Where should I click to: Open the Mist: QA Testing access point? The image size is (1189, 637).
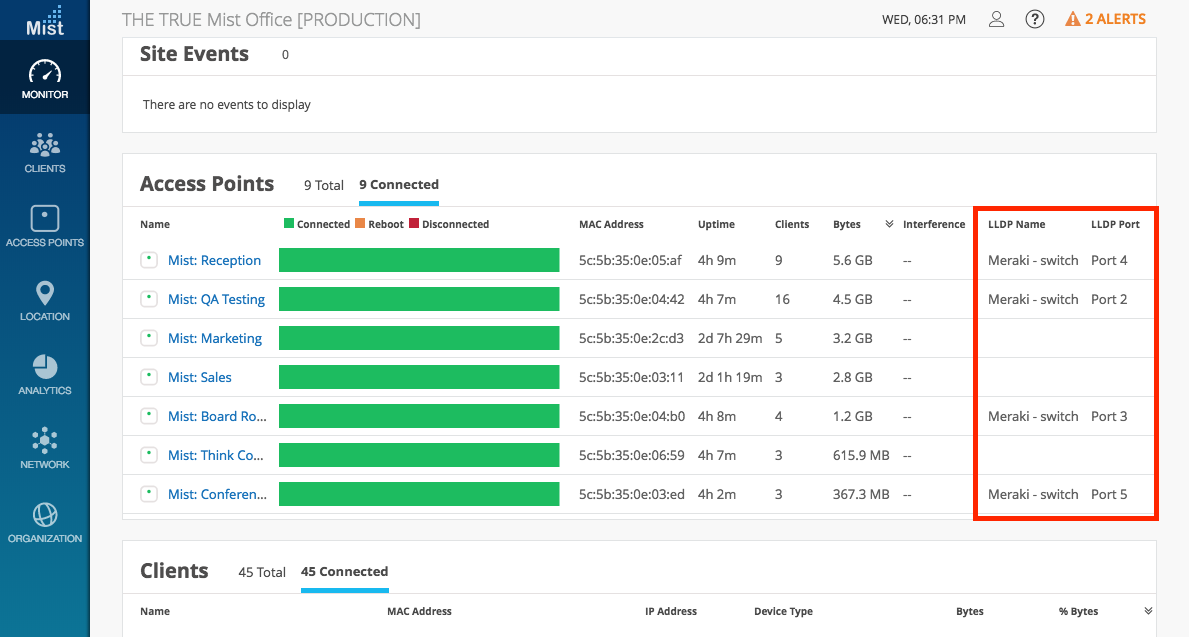click(216, 299)
